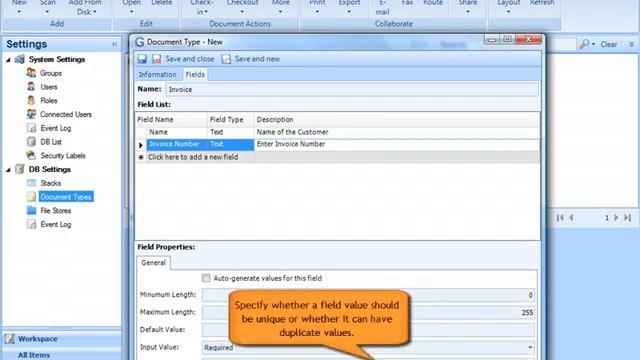The height and width of the screenshot is (360, 640).
Task: Go to the next page of results
Action: (616, 218)
